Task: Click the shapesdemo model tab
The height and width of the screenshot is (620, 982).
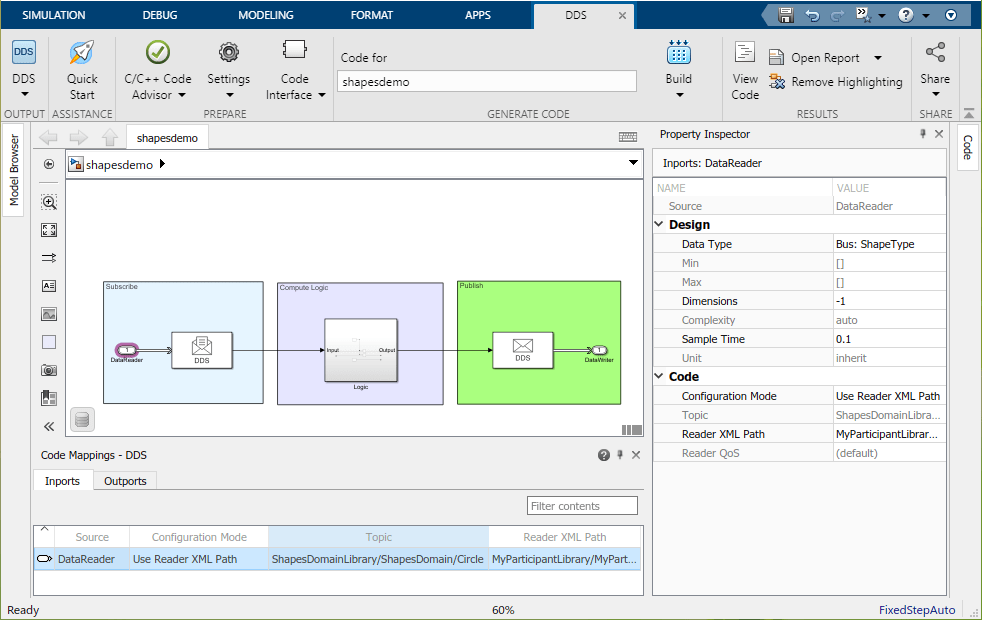Action: 167,138
